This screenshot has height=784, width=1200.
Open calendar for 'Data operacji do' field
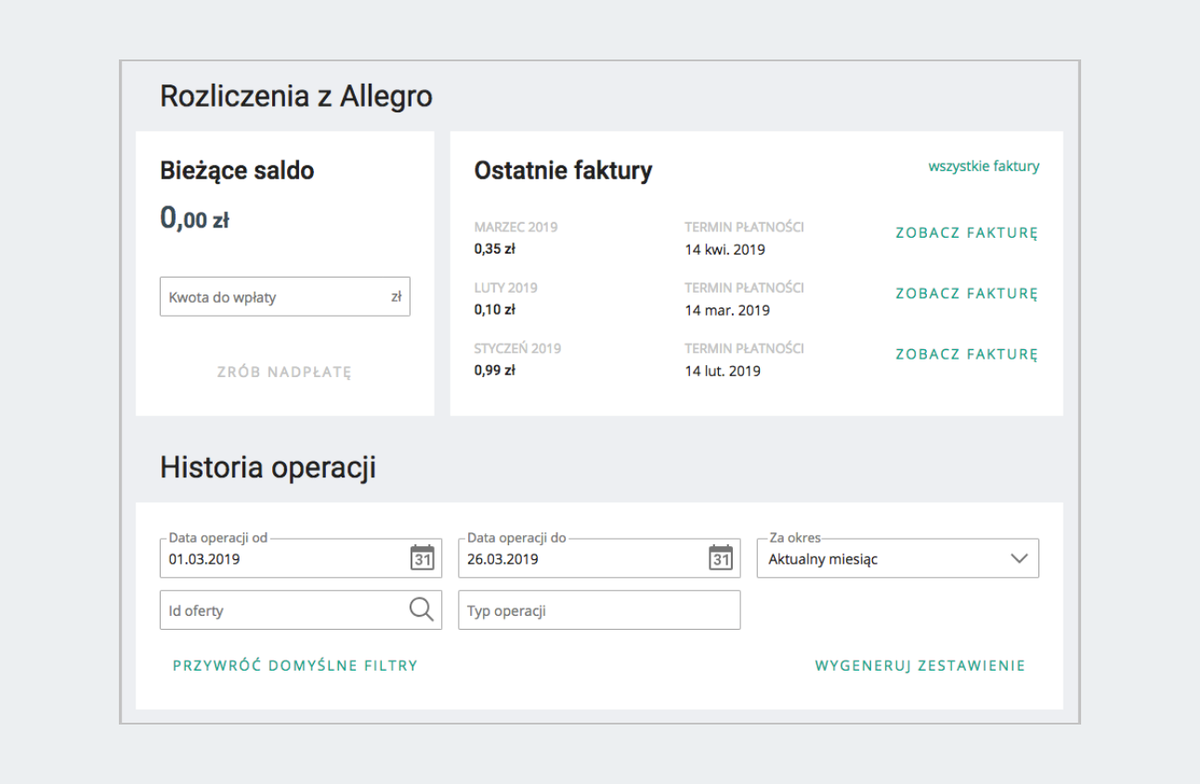(721, 559)
